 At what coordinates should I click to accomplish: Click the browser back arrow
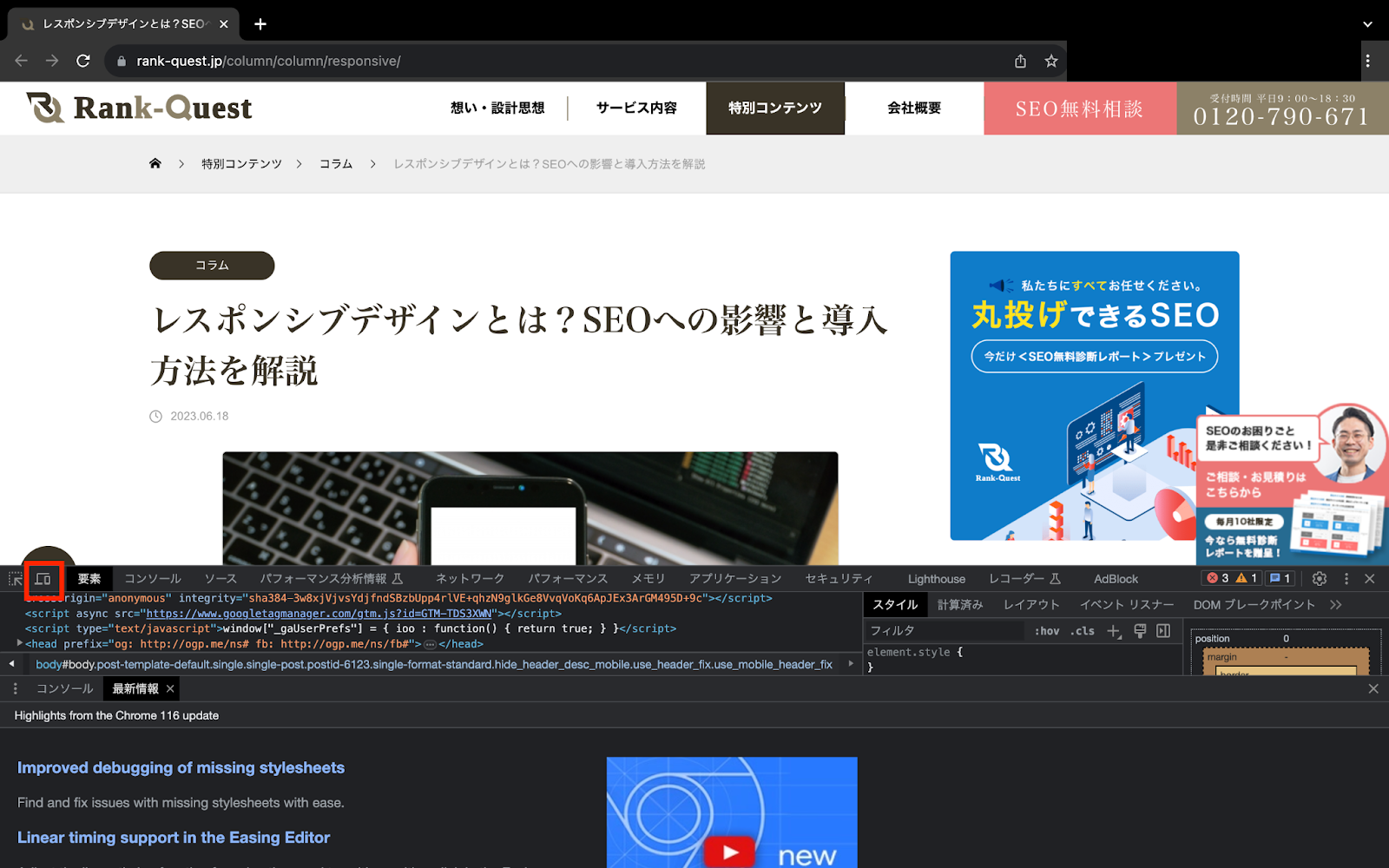[22, 61]
